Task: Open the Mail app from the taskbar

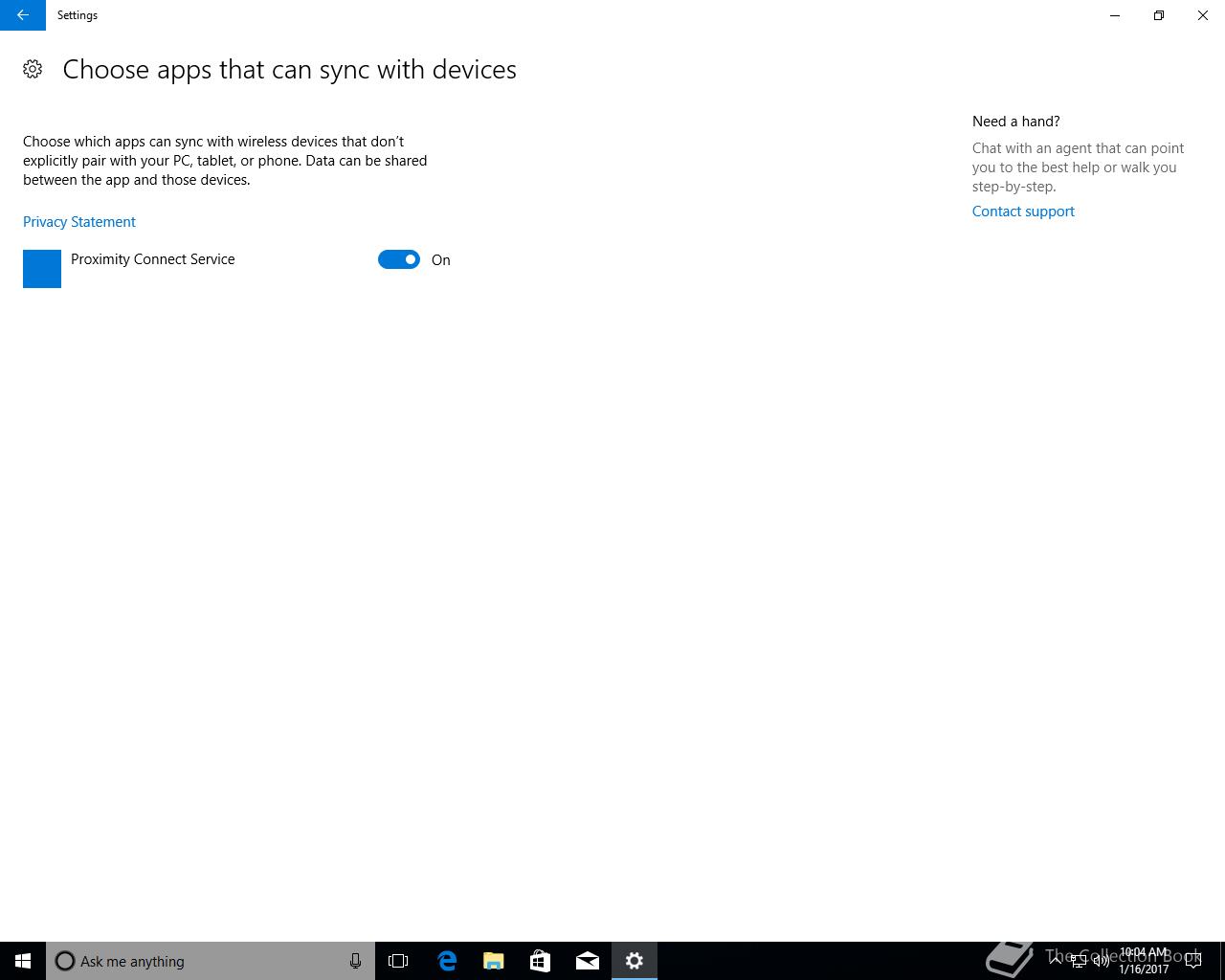Action: (x=588, y=961)
